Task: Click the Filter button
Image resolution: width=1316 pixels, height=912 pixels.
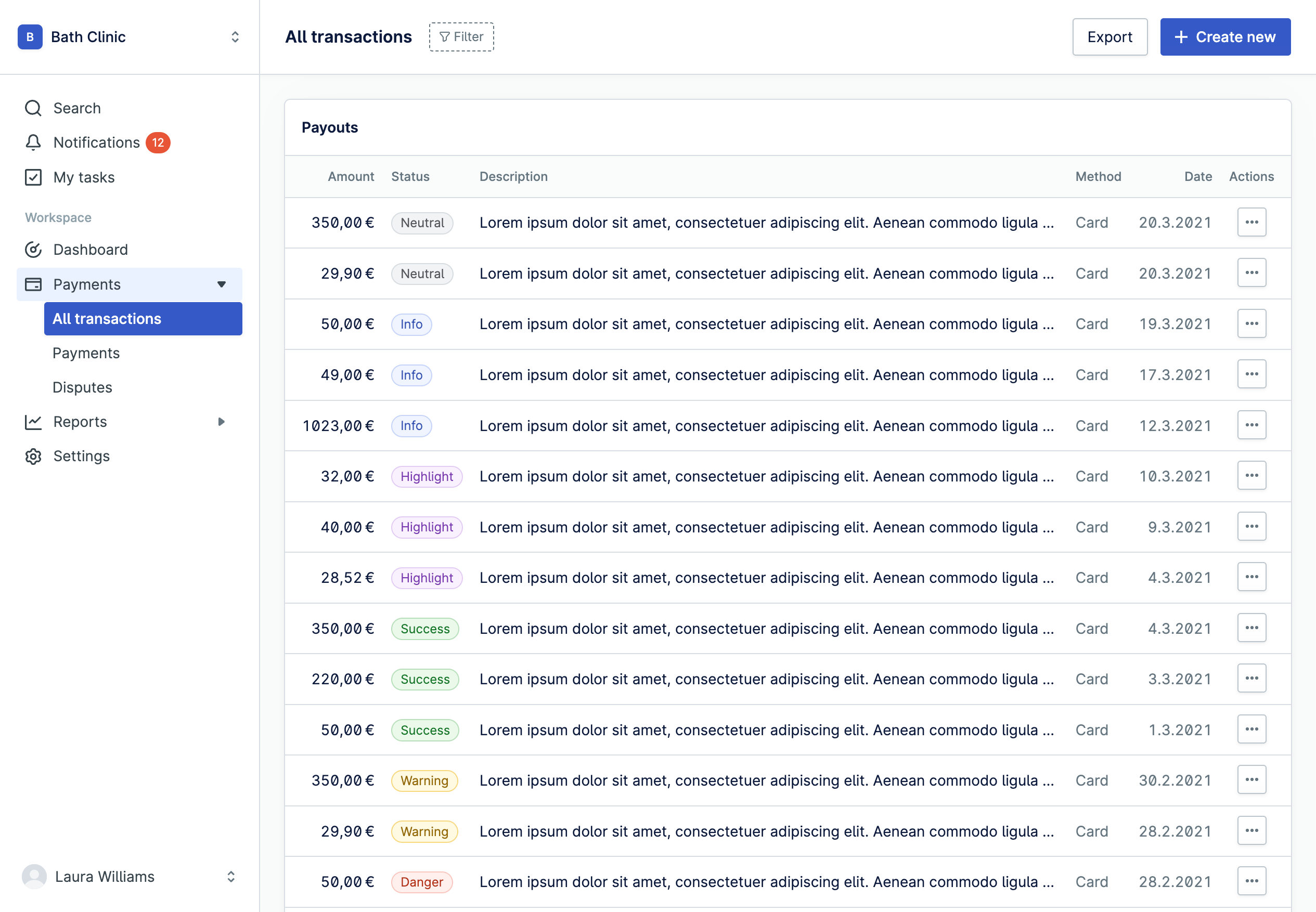Action: tap(461, 37)
